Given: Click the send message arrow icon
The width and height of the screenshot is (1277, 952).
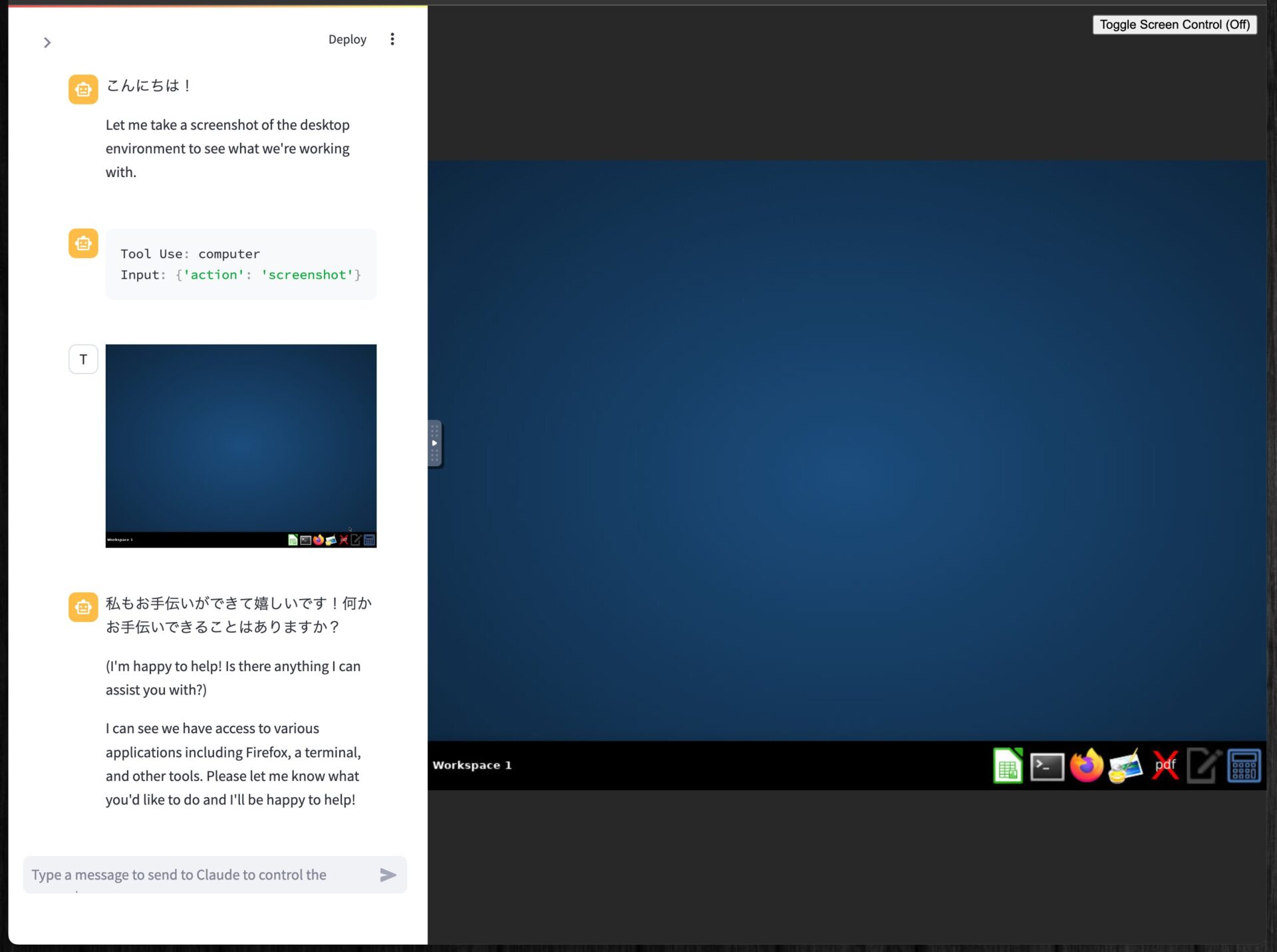Looking at the screenshot, I should (388, 875).
